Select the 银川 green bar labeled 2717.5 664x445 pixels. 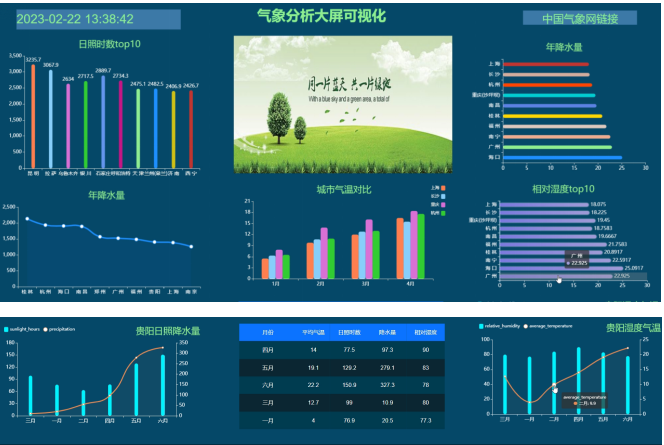tap(86, 124)
